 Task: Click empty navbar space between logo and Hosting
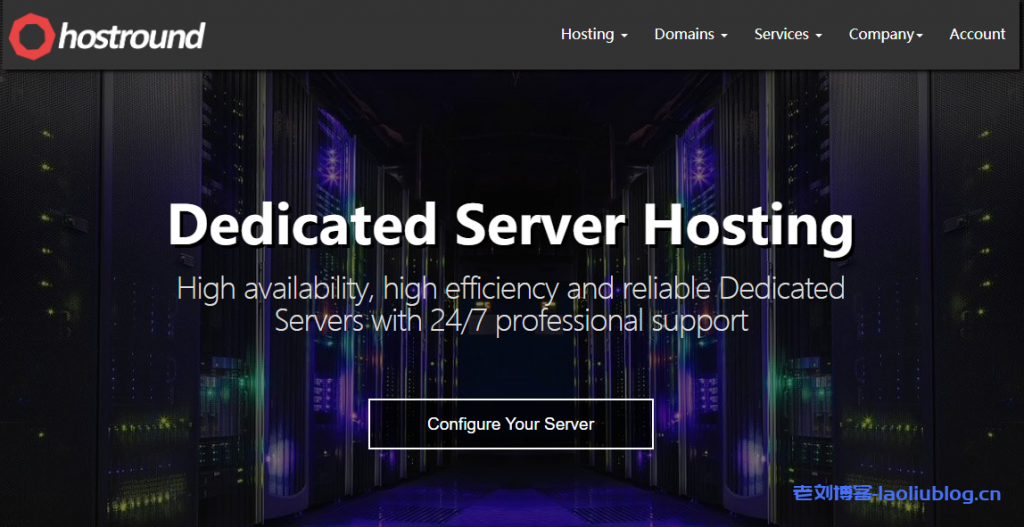click(x=380, y=35)
